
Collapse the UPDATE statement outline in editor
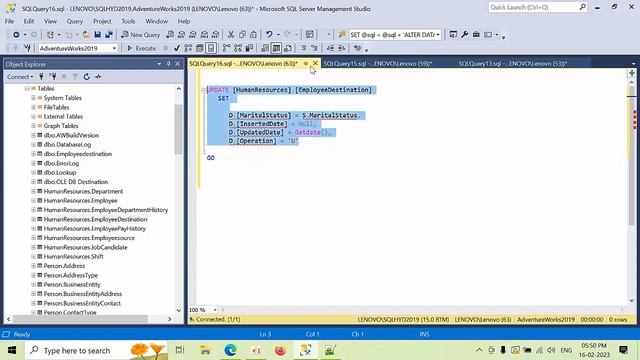coord(204,90)
